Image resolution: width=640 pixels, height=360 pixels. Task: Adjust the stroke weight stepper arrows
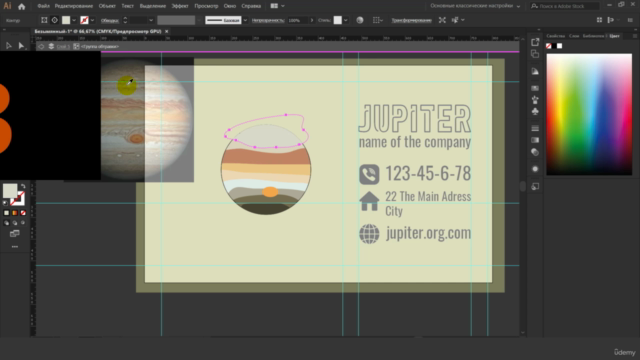(x=125, y=20)
